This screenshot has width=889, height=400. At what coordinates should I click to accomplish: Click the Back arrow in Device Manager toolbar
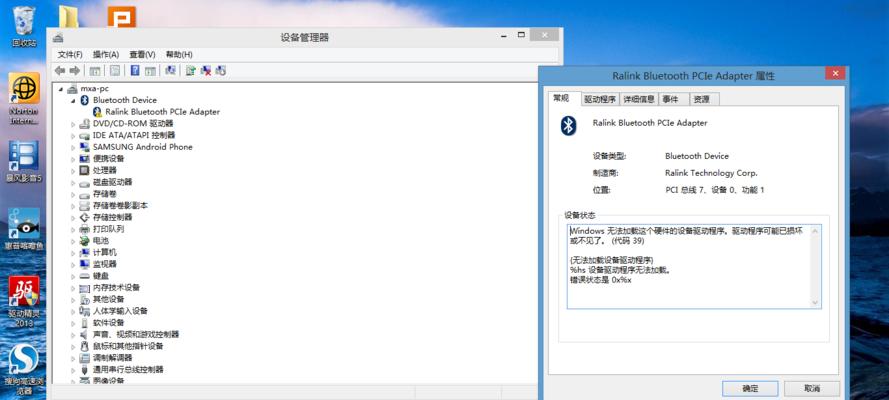(x=60, y=71)
